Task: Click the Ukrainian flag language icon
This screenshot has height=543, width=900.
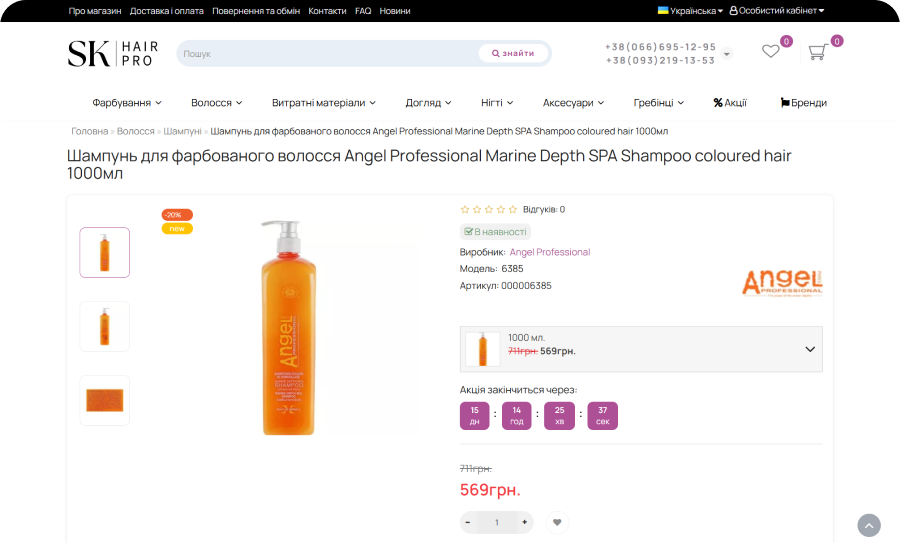Action: click(663, 10)
